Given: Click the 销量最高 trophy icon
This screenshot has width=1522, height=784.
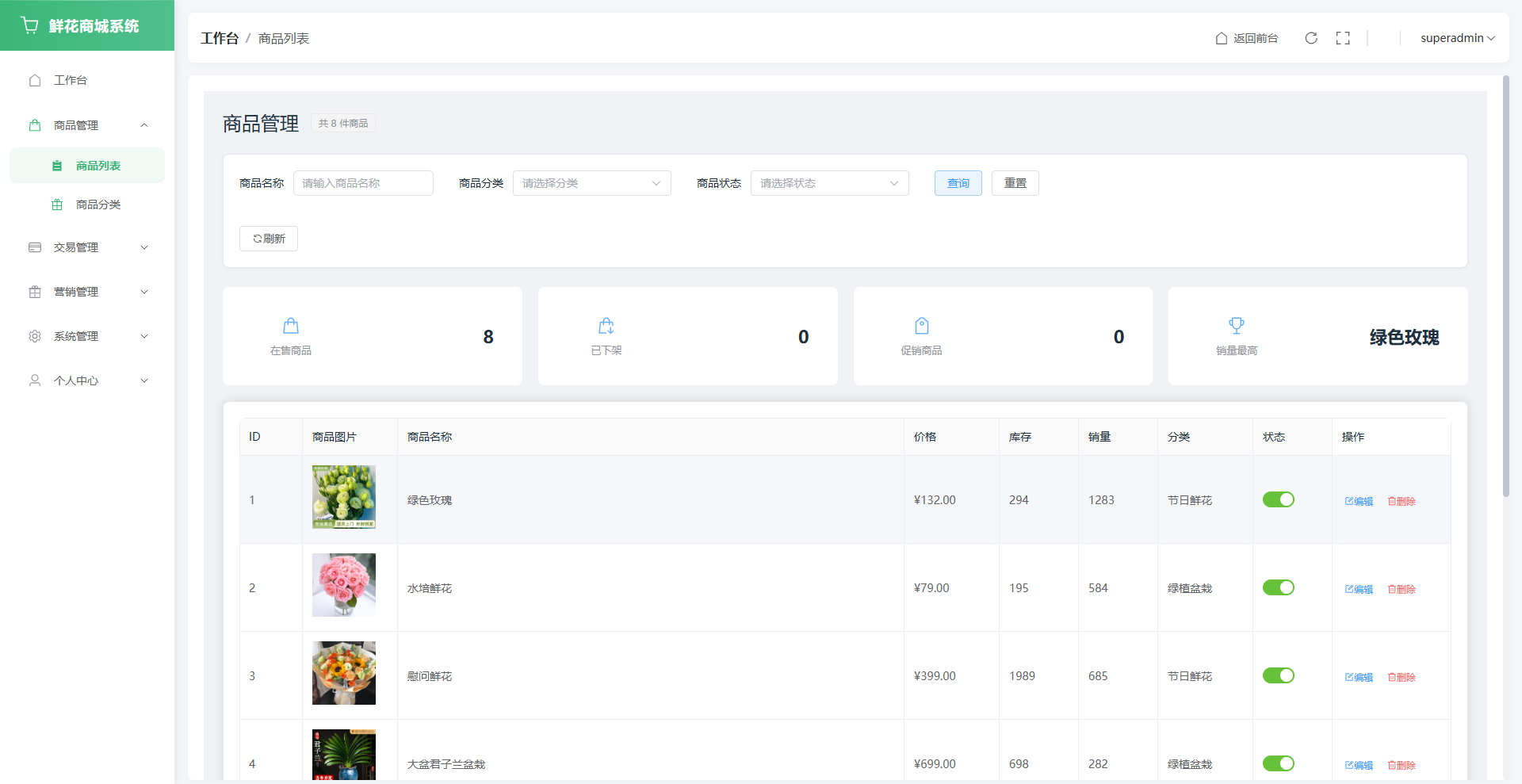Looking at the screenshot, I should pos(1237,326).
